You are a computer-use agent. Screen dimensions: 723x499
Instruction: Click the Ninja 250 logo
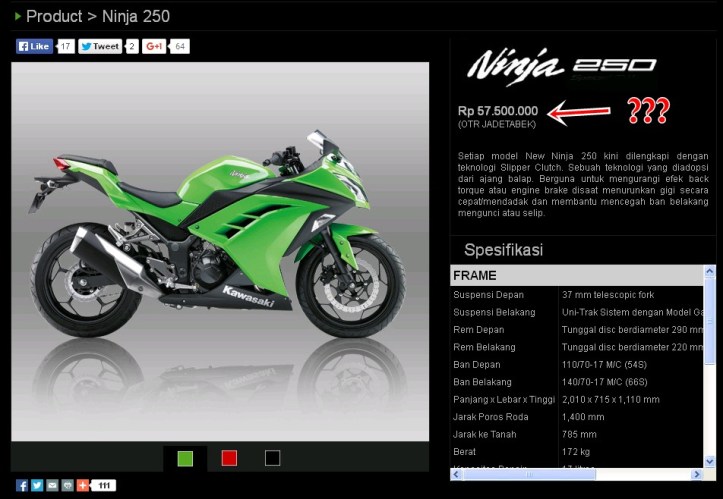561,66
